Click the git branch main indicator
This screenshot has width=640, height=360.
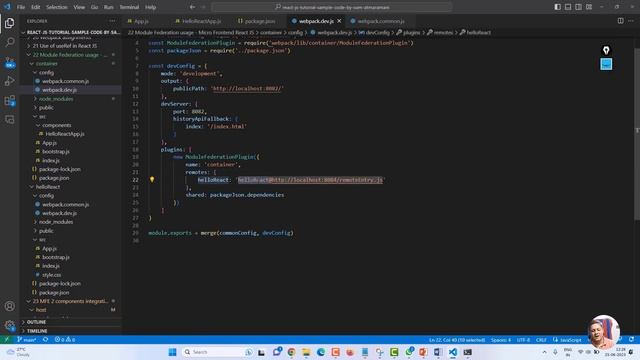[x=27, y=340]
